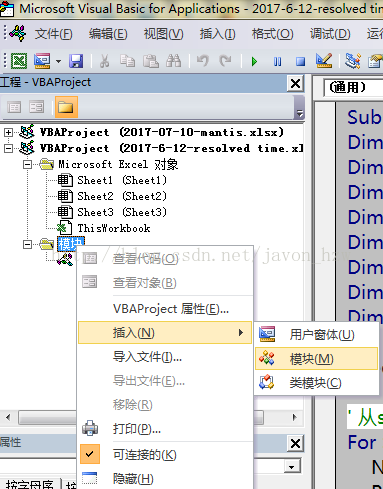The width and height of the screenshot is (383, 489).
Task: Insert 用户窗体(U) from submenu
Action: point(317,335)
